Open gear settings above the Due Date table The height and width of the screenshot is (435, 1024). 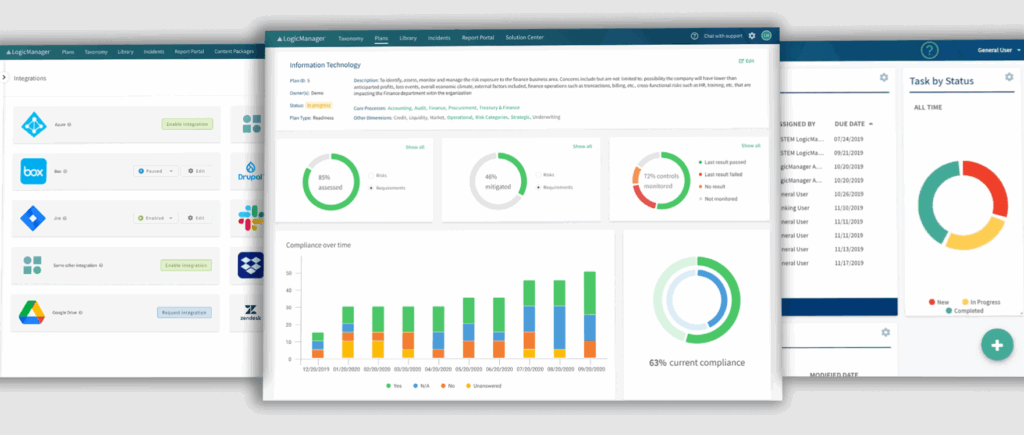tap(884, 78)
